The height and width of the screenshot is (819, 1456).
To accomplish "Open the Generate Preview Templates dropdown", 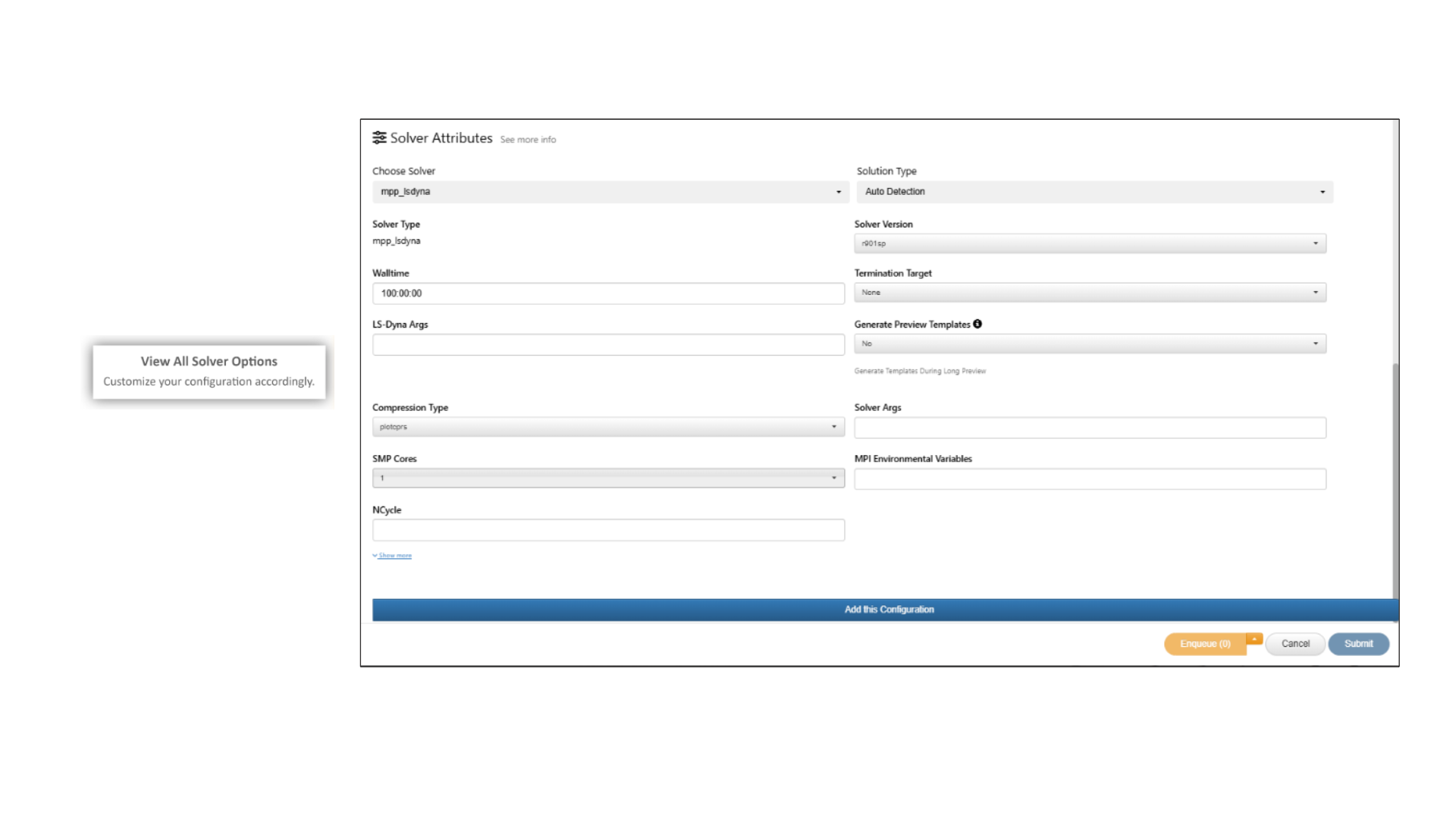I will 1090,344.
